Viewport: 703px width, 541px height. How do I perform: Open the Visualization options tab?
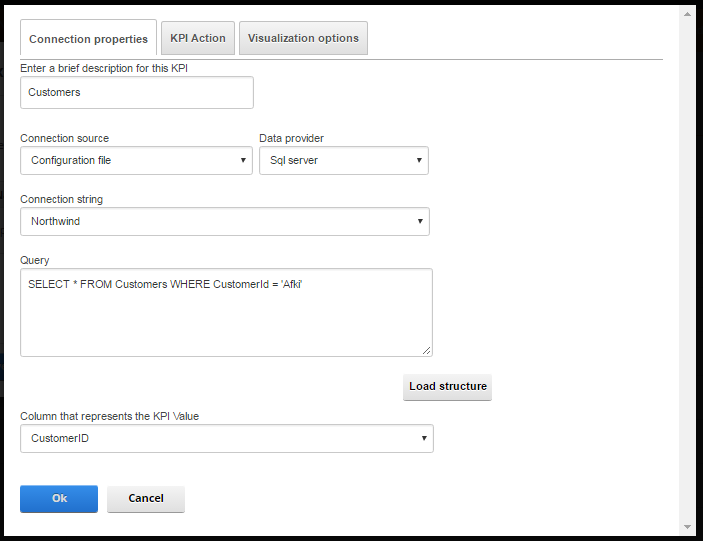click(303, 38)
